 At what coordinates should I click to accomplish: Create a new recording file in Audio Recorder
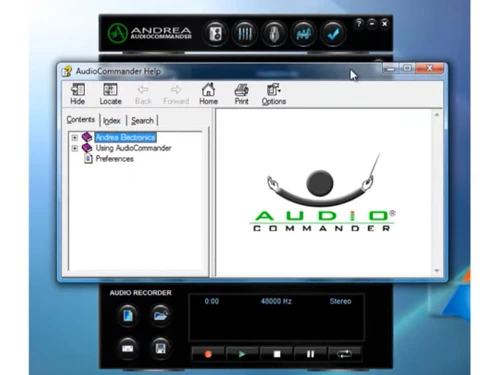point(128,315)
